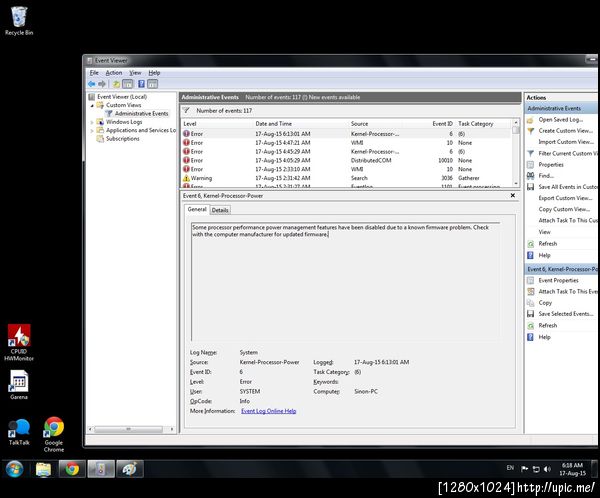Select the Google Chrome desktop shortcut
Screen dimensions: 600x498
[x=54, y=435]
